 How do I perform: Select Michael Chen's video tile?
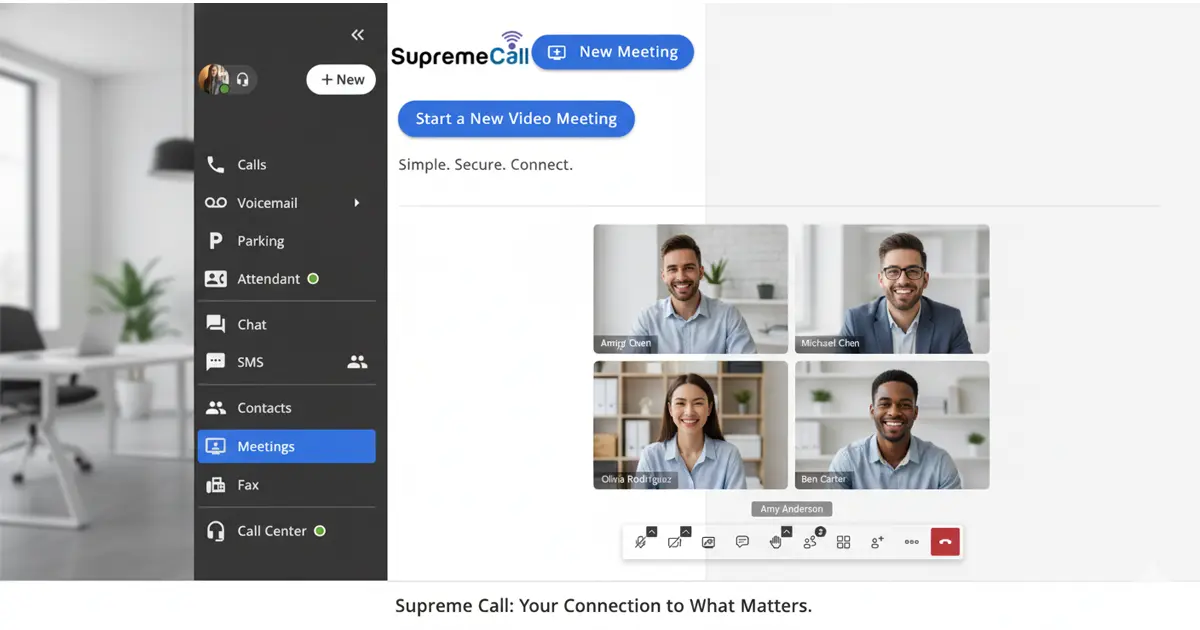point(892,289)
